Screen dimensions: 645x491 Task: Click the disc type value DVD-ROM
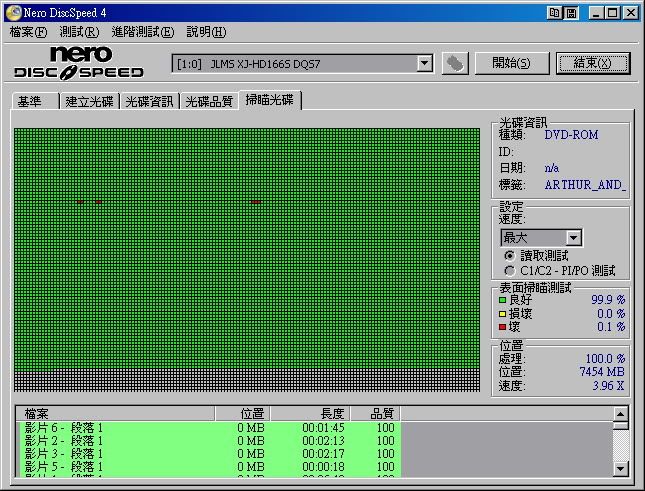pyautogui.click(x=571, y=135)
